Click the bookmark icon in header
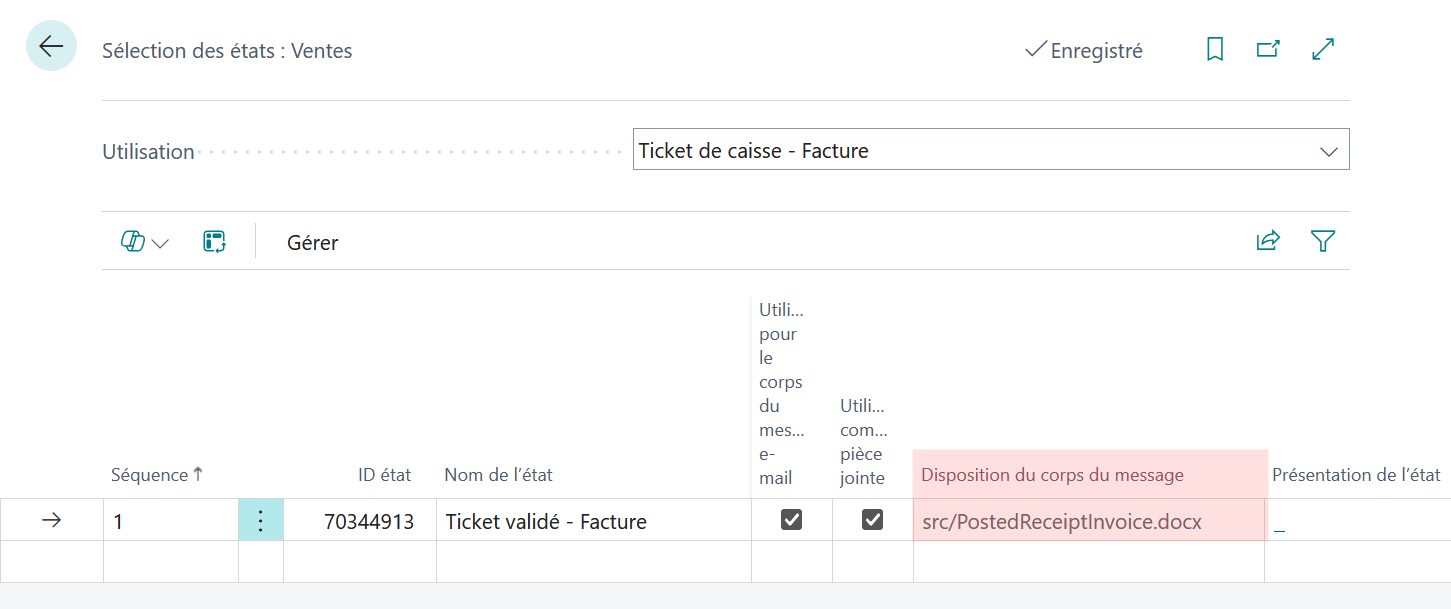 pyautogui.click(x=1215, y=49)
